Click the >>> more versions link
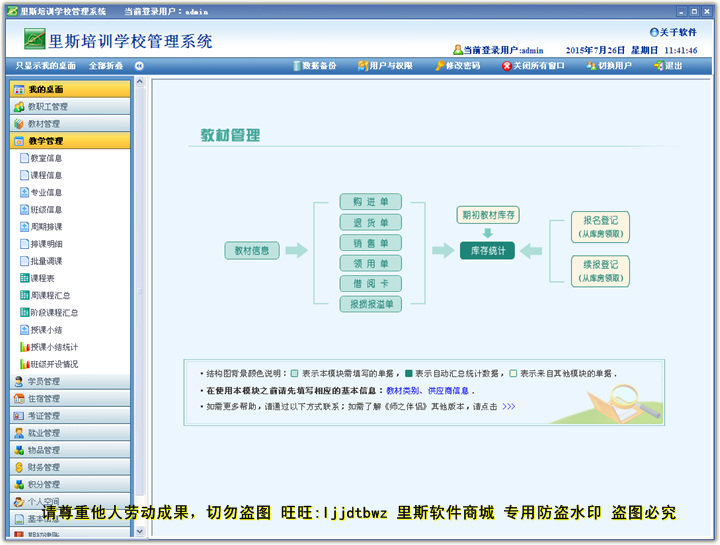The width and height of the screenshot is (720, 545). point(509,406)
